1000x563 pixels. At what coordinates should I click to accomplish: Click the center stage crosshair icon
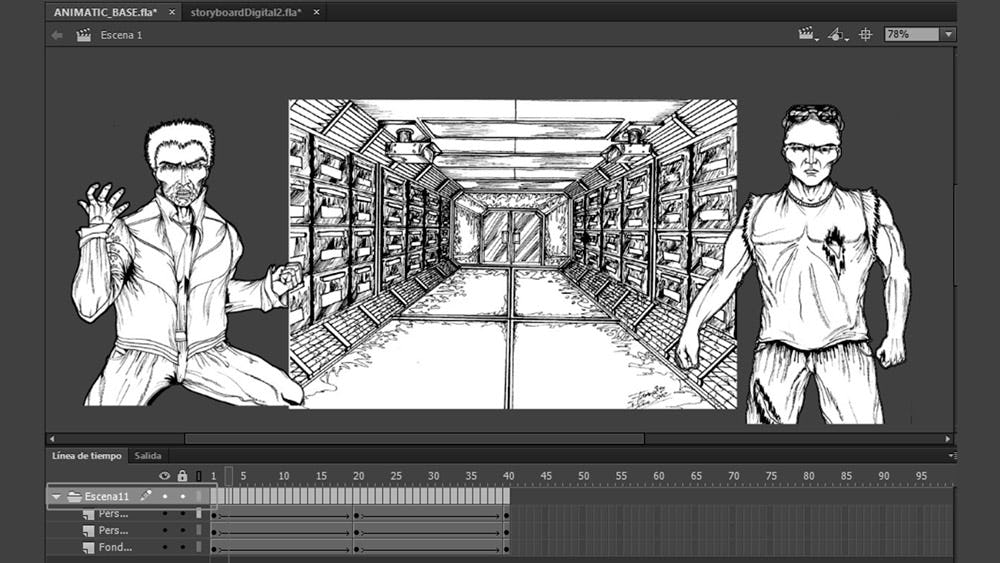[x=865, y=34]
